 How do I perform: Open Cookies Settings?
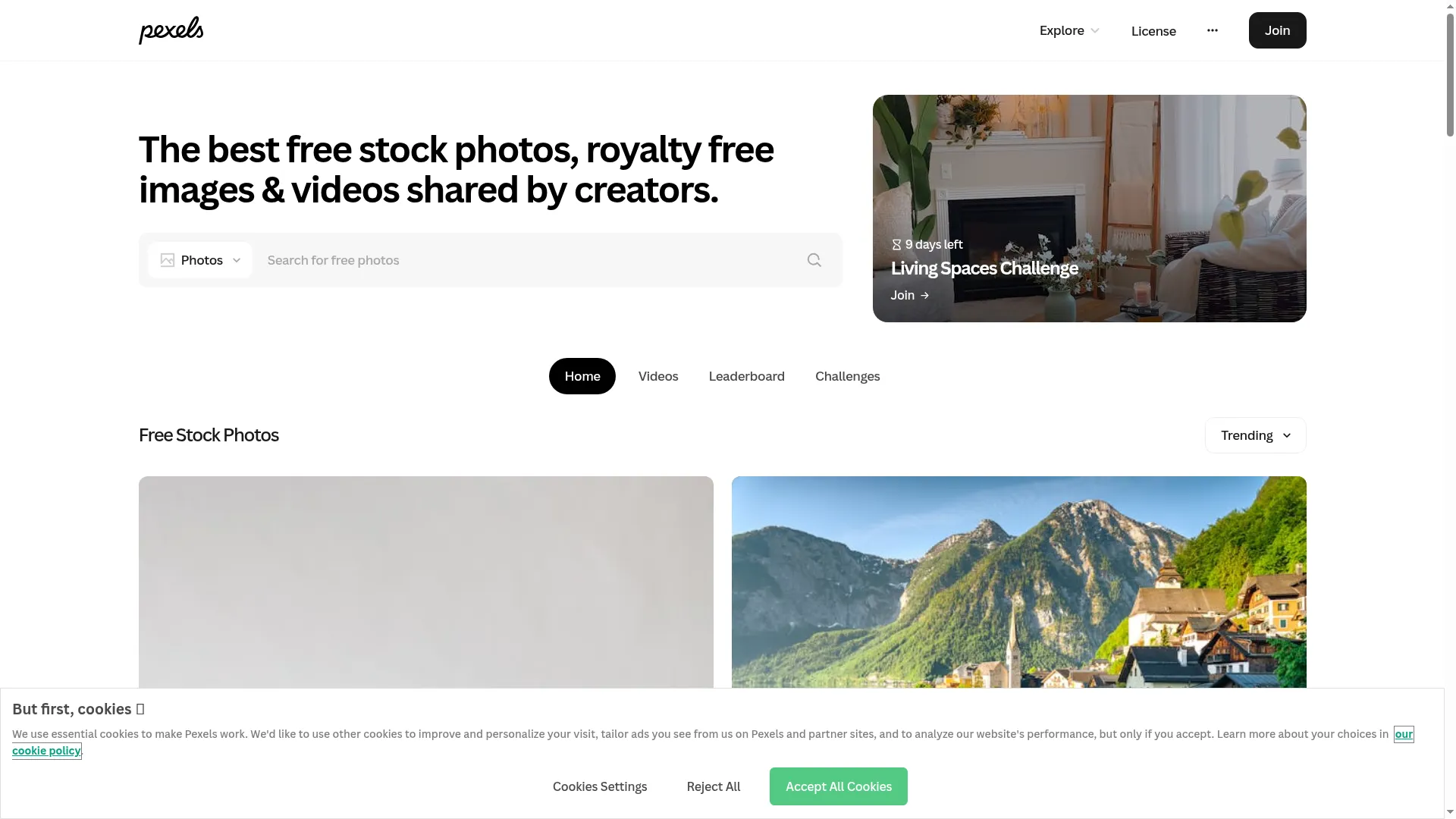600,786
